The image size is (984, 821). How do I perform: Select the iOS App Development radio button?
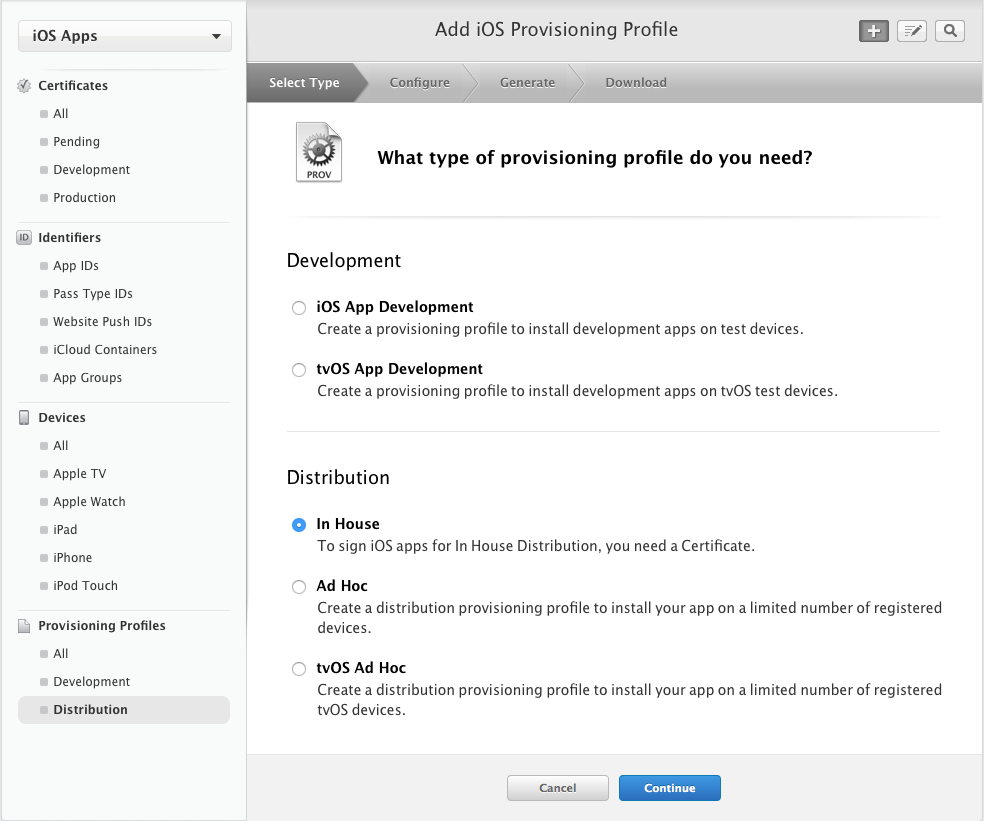[x=299, y=308]
